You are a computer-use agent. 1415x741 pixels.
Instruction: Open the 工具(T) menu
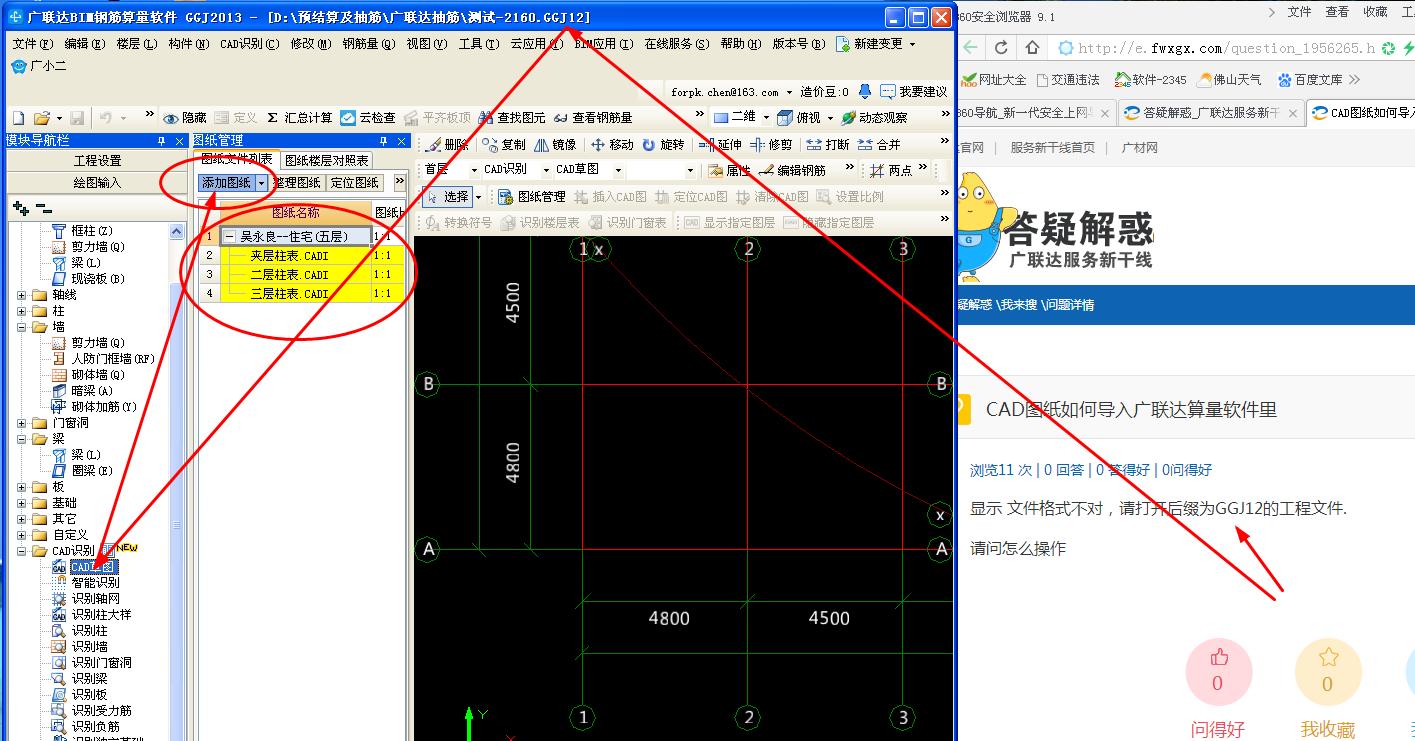(479, 44)
